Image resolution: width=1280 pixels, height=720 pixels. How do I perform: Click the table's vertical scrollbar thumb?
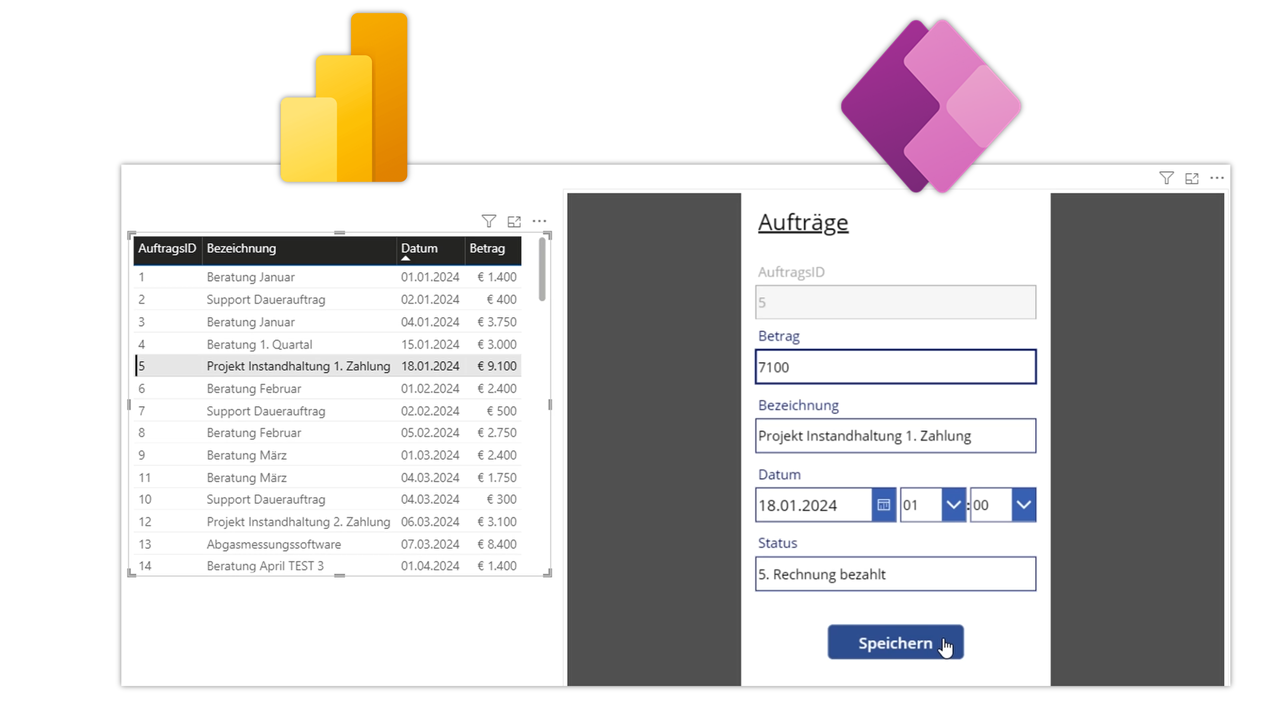tap(543, 270)
